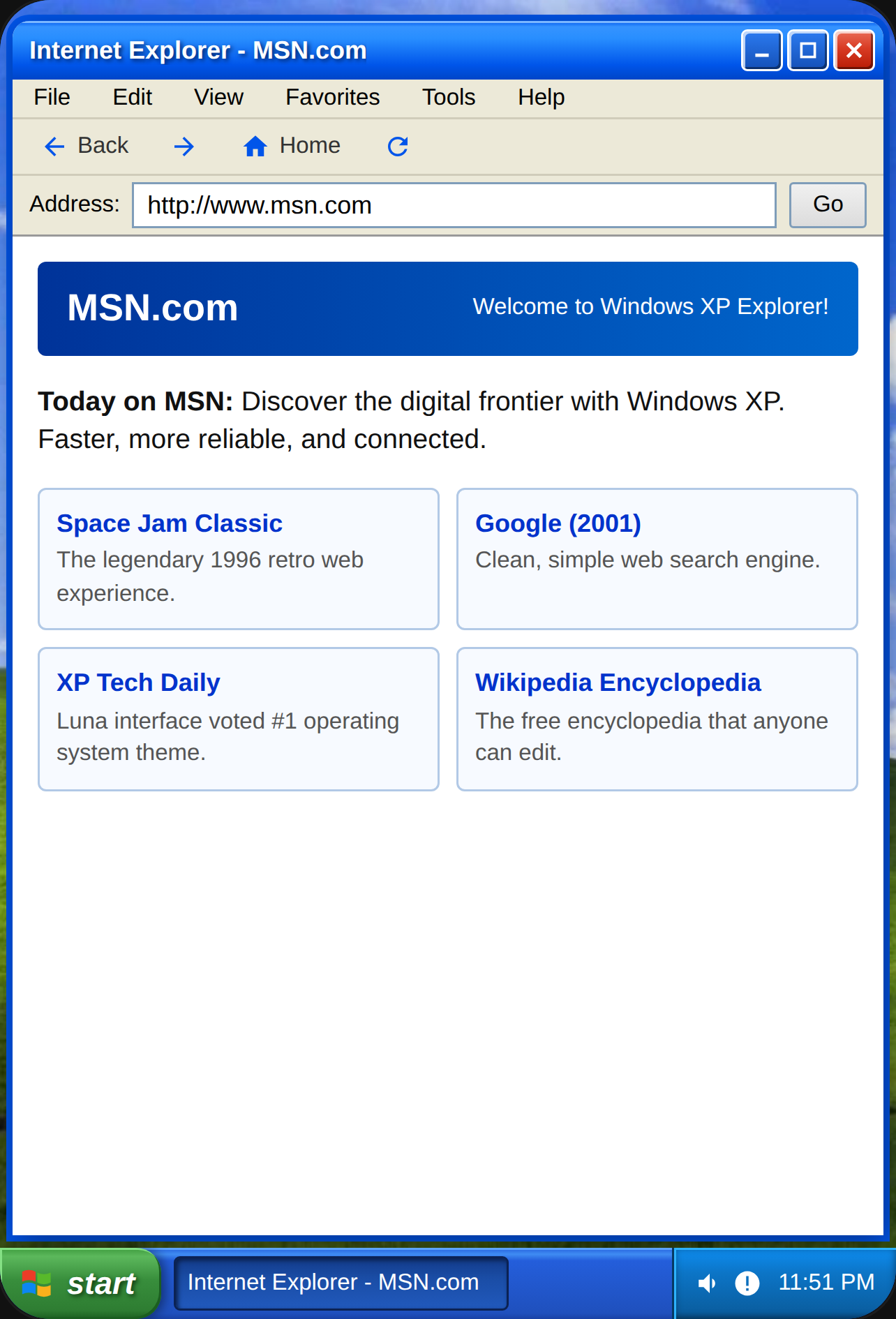Reload the page with the refresh icon

(398, 147)
